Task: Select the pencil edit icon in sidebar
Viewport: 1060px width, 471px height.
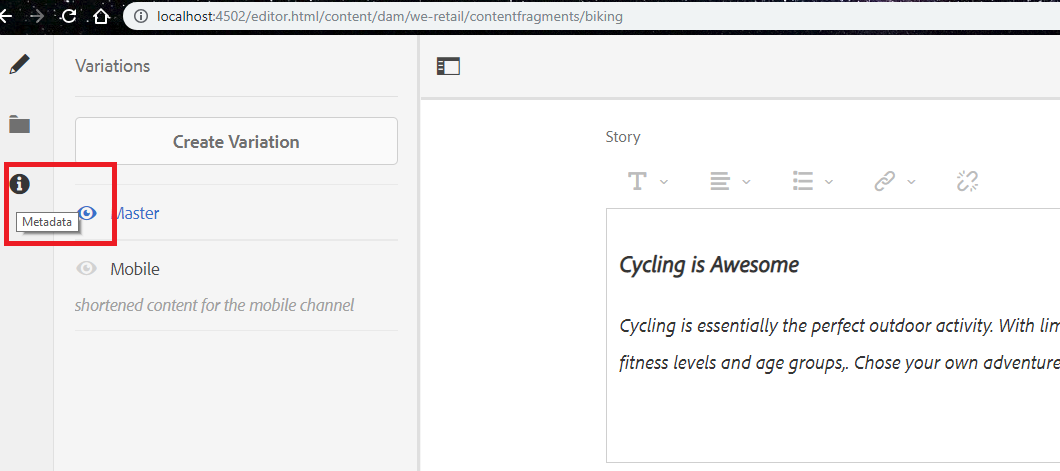Action: (x=20, y=65)
